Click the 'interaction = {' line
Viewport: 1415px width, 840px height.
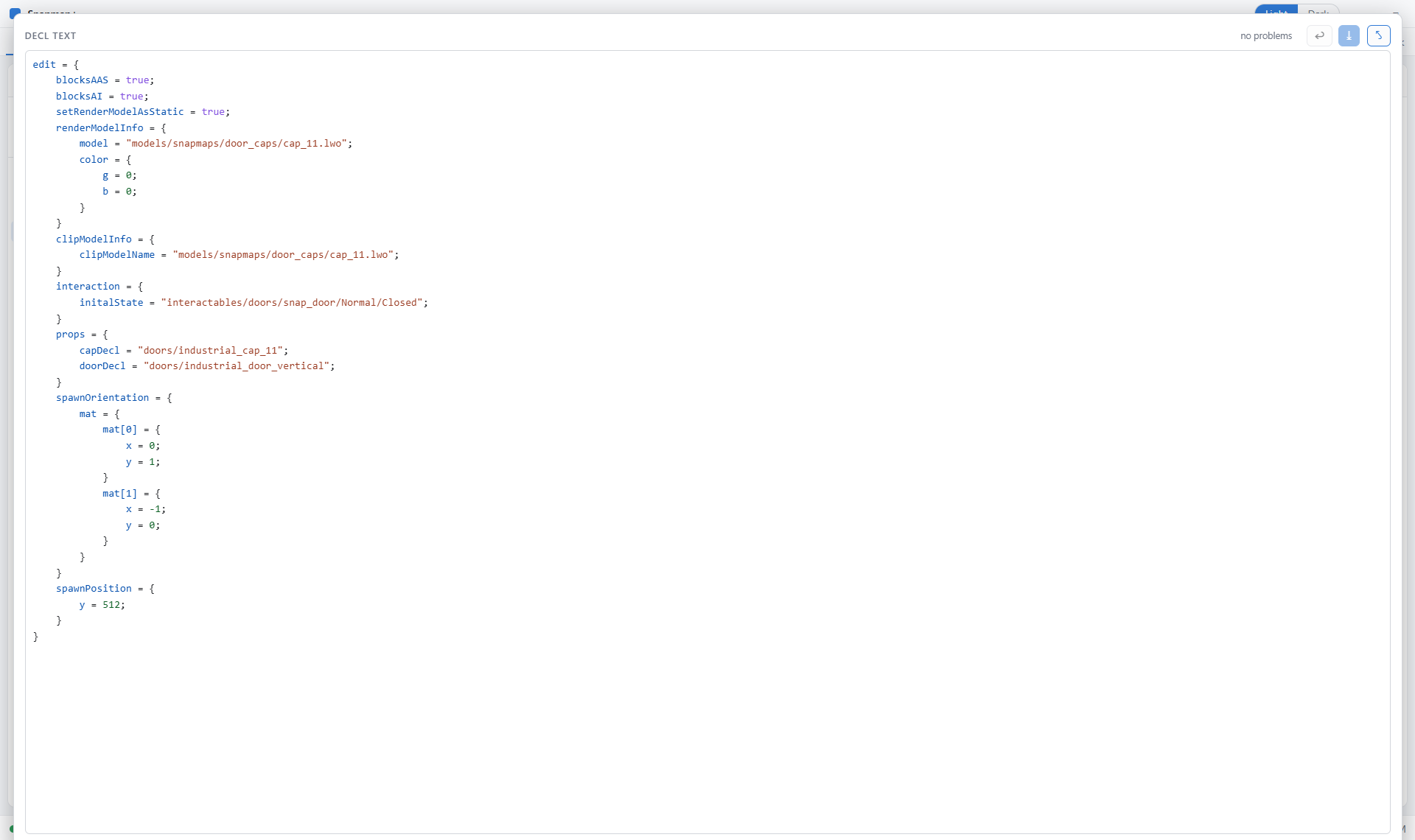point(99,287)
